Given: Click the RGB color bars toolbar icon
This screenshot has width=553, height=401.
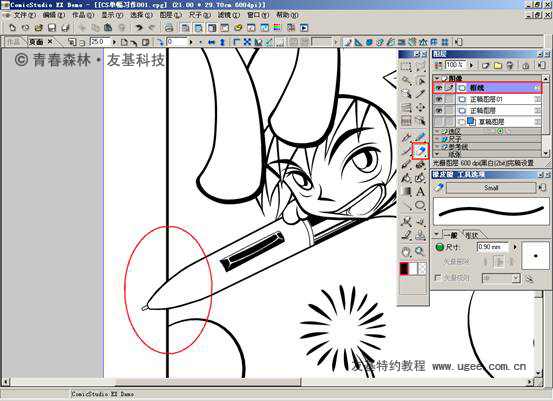Looking at the screenshot, I should (278, 28).
